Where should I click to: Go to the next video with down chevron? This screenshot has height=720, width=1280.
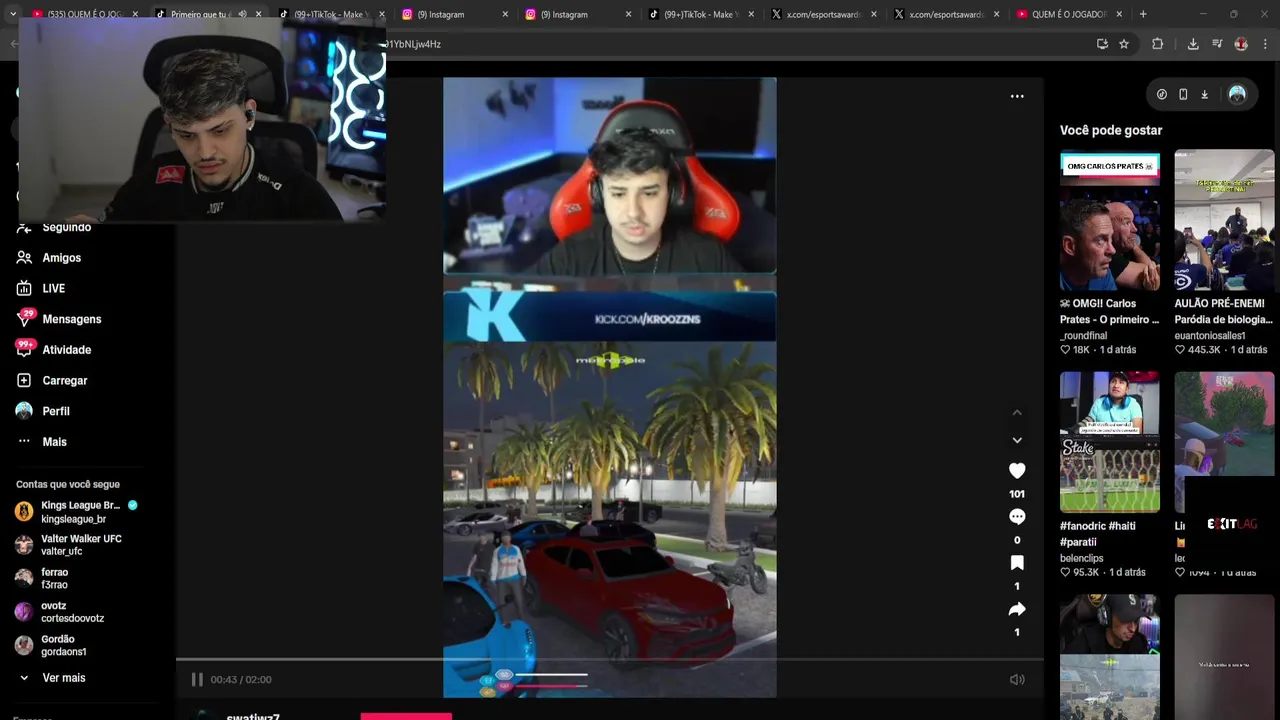pos(1017,440)
